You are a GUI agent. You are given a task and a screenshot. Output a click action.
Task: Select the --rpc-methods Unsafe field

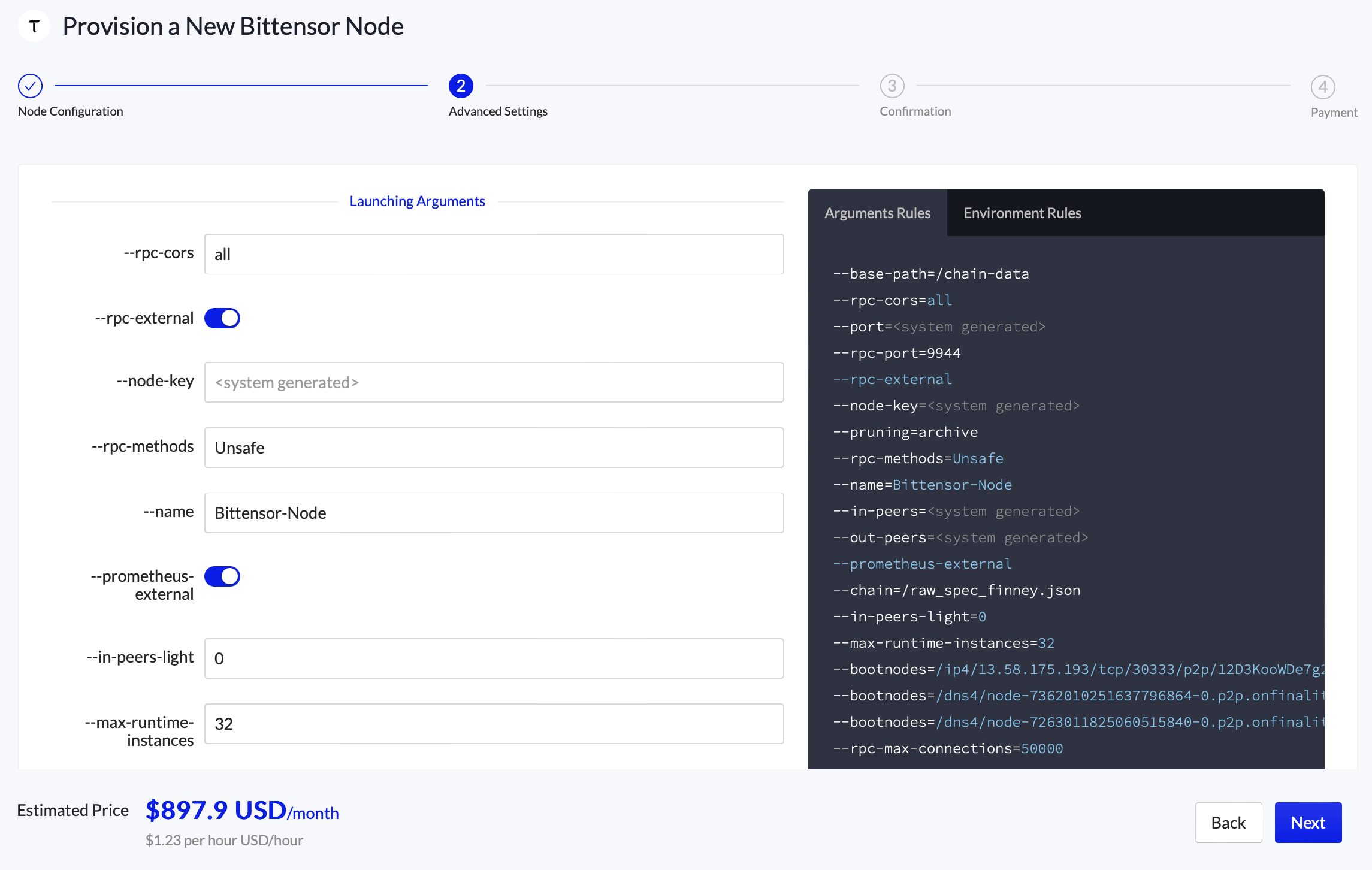[x=494, y=448]
